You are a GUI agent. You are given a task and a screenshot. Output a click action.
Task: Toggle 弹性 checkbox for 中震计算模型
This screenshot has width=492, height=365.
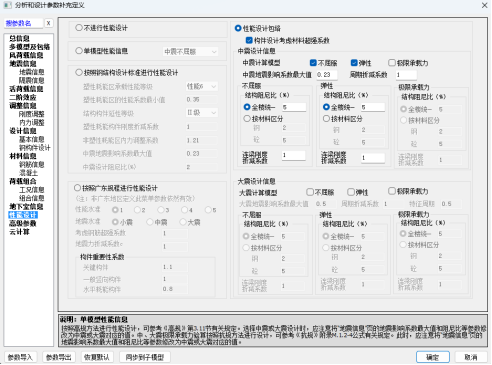[x=354, y=63]
